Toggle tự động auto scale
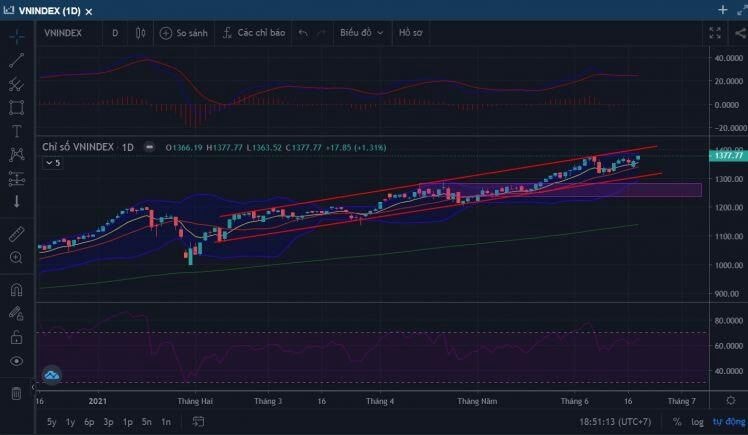 729,422
